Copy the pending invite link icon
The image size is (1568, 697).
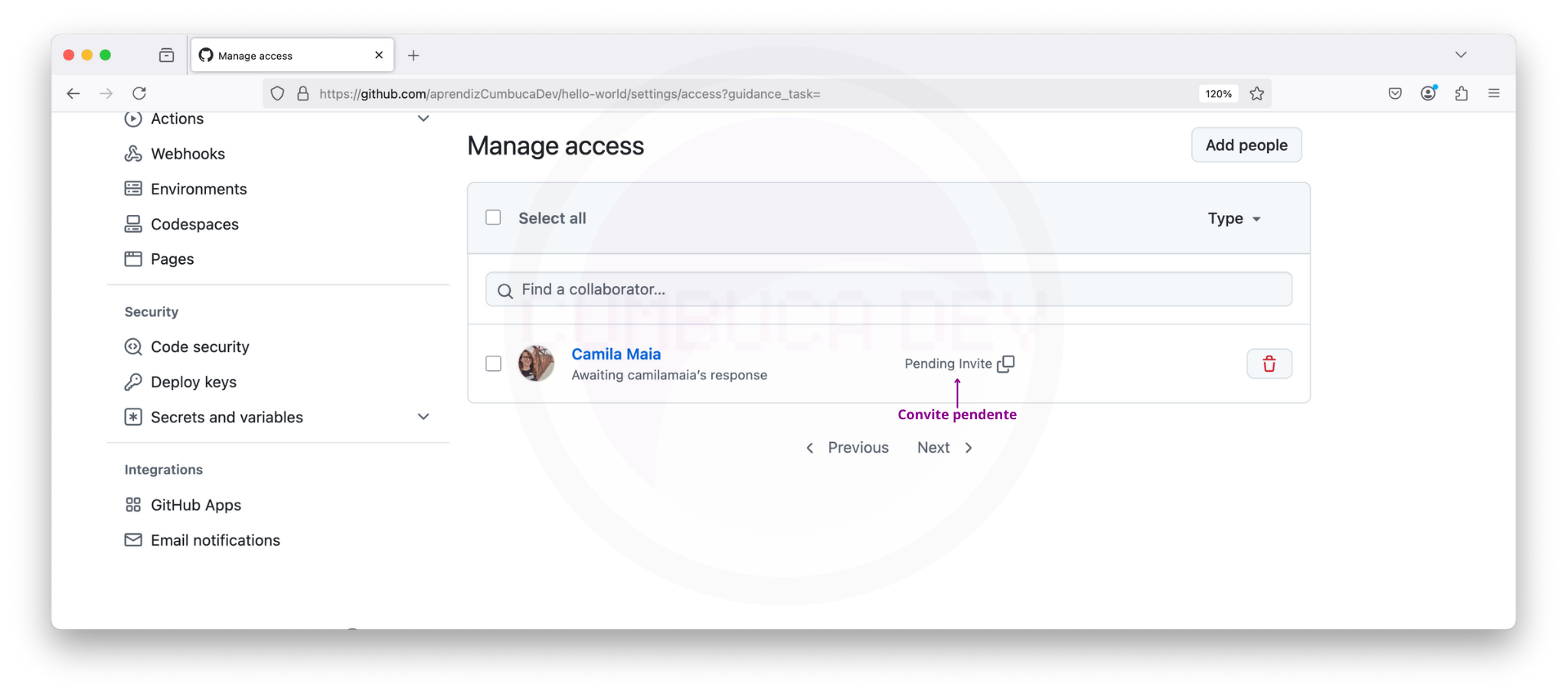[x=1006, y=364]
